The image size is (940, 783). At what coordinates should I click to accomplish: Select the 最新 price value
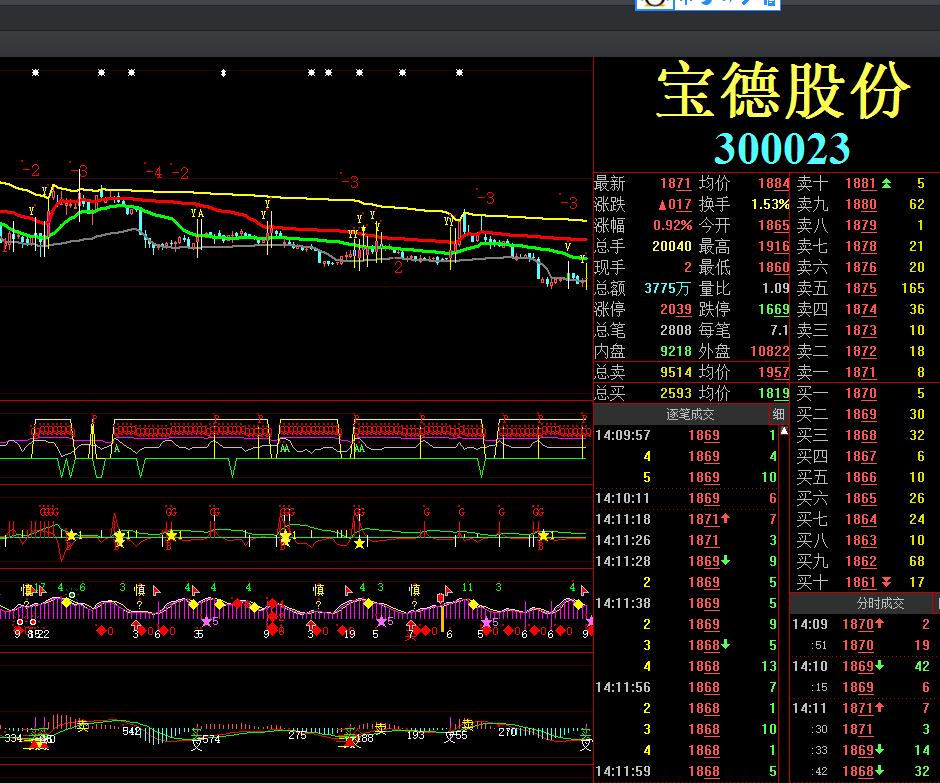(x=676, y=183)
